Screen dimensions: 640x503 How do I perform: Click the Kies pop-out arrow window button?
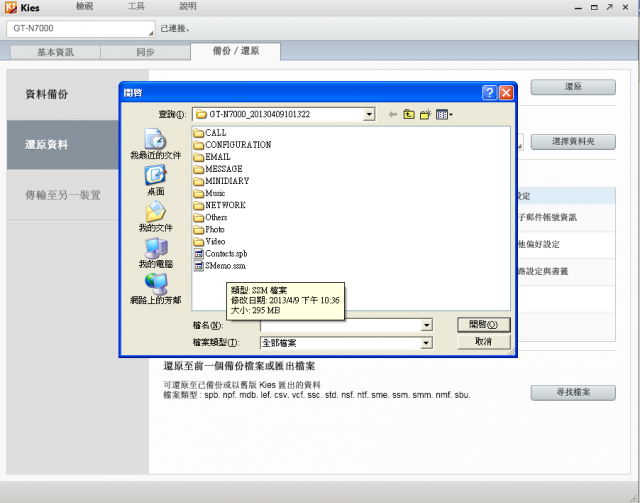pos(609,7)
